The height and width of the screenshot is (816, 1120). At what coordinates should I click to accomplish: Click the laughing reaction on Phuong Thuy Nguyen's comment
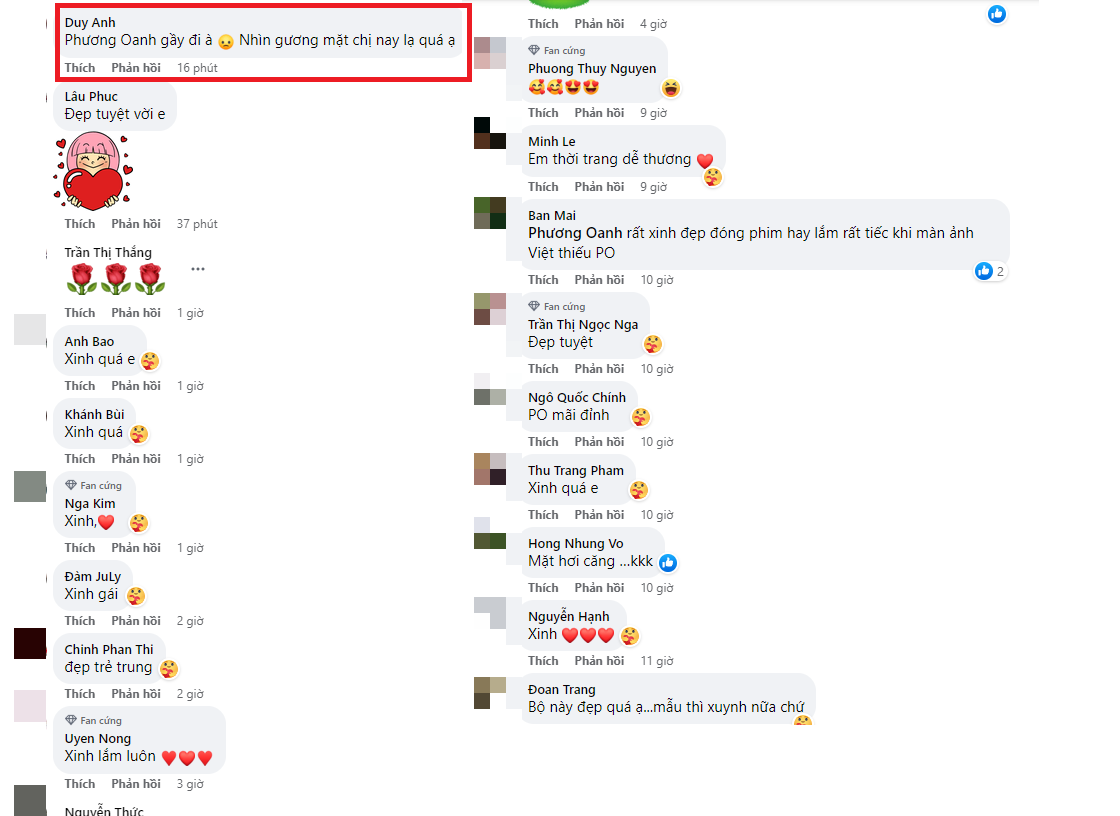point(671,88)
